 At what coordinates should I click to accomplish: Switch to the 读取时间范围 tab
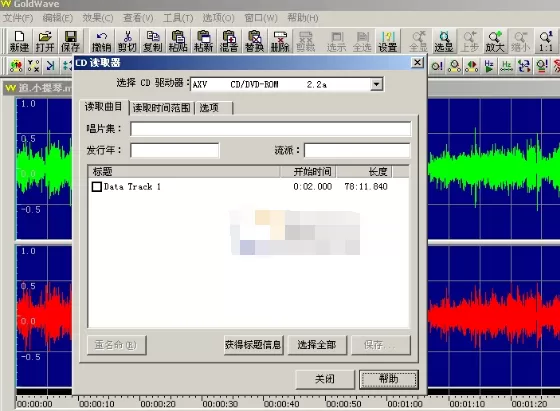[161, 108]
